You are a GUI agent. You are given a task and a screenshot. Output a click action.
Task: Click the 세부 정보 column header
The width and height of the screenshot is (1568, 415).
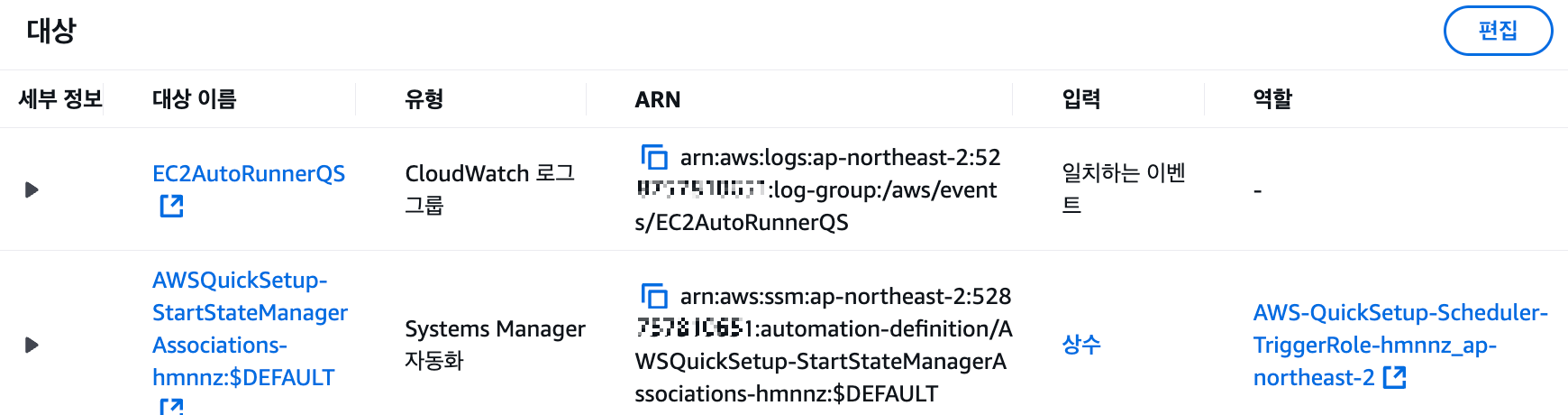pos(60,99)
